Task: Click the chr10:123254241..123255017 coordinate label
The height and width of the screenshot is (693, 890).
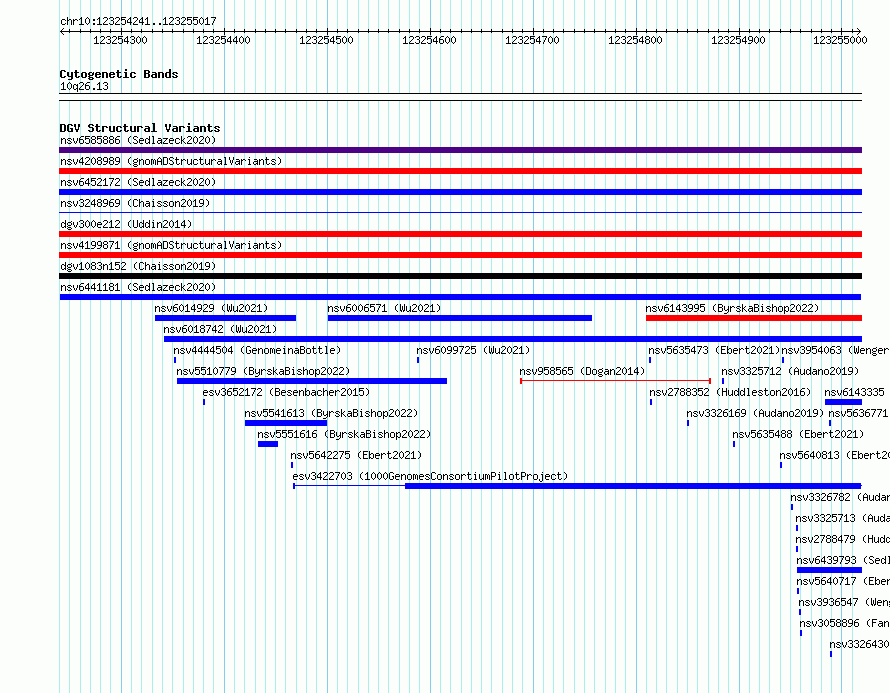Action: (x=138, y=22)
